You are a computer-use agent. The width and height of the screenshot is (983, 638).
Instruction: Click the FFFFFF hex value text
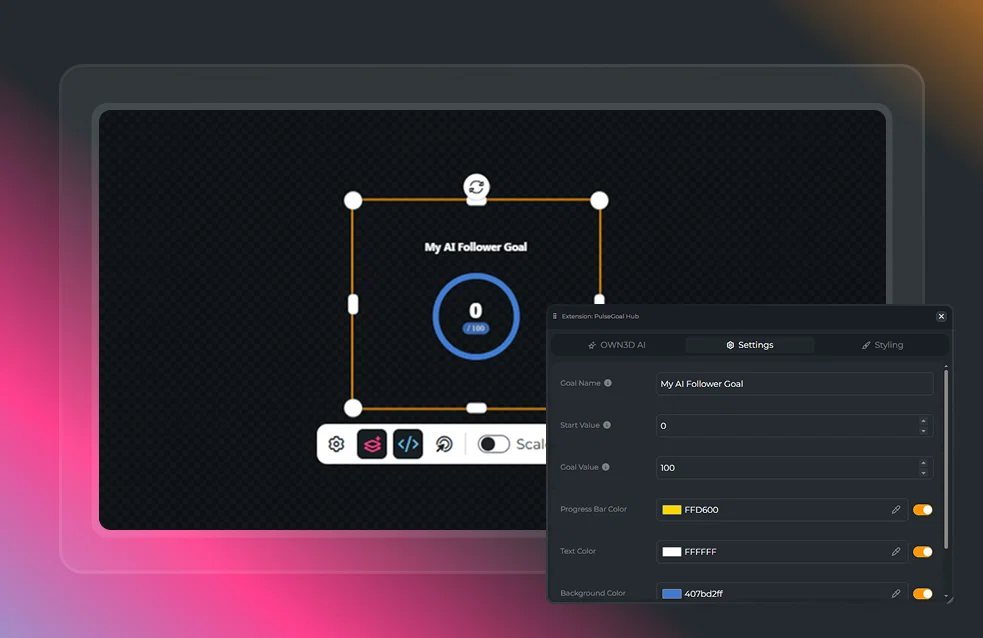point(700,552)
